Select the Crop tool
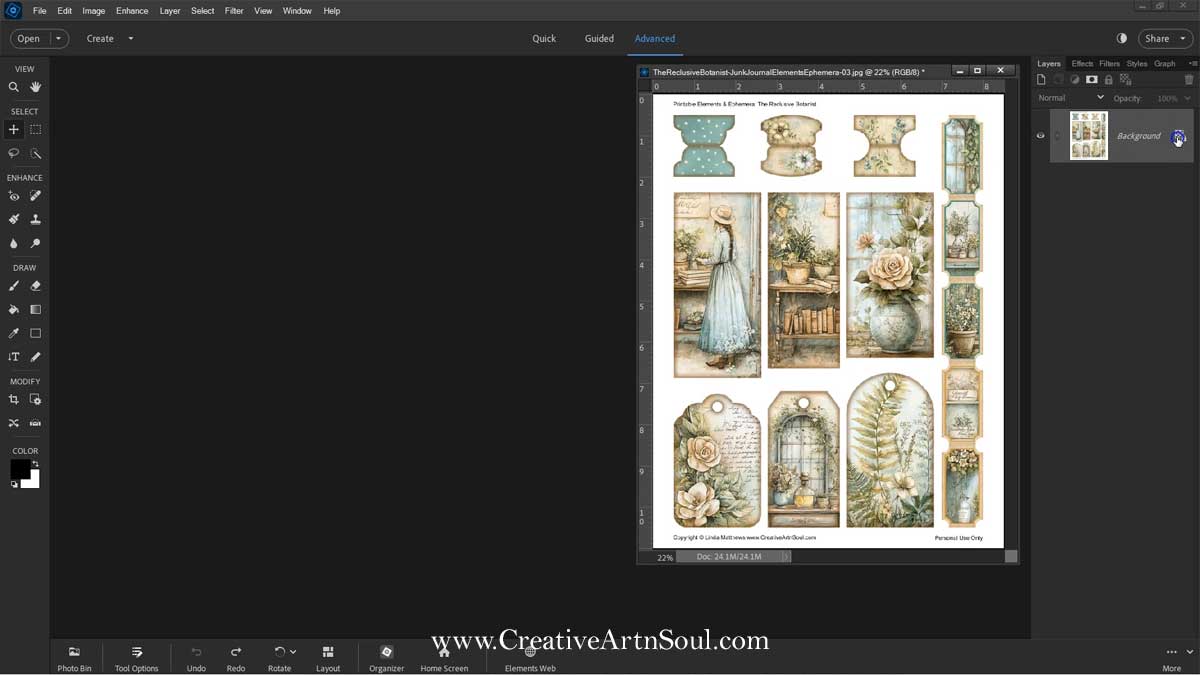 point(14,399)
